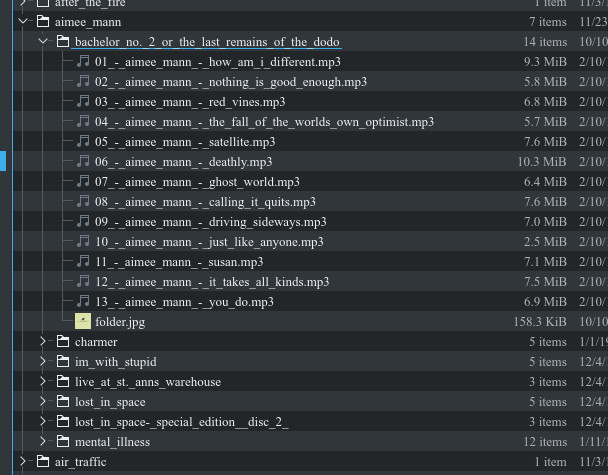The height and width of the screenshot is (475, 608).
Task: Click the 14 items count
Action: (x=545, y=42)
